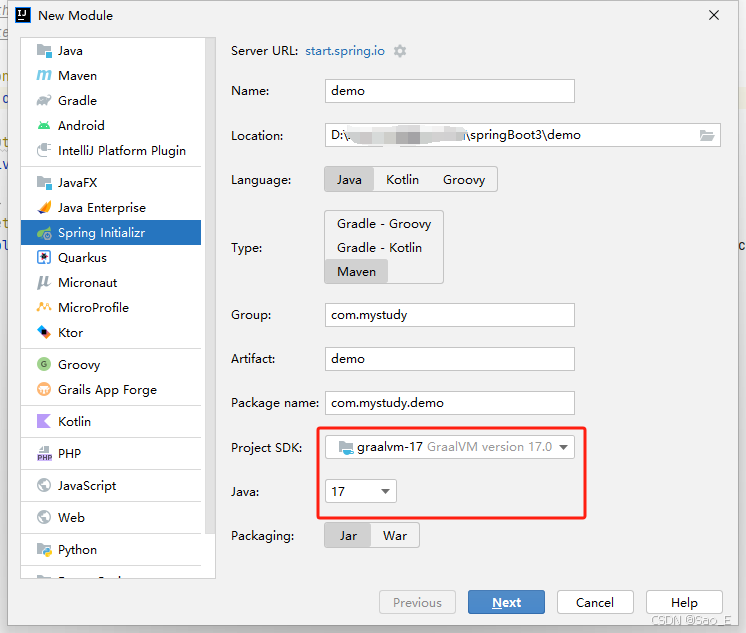The height and width of the screenshot is (633, 746).
Task: Set packaging to War
Action: (395, 535)
